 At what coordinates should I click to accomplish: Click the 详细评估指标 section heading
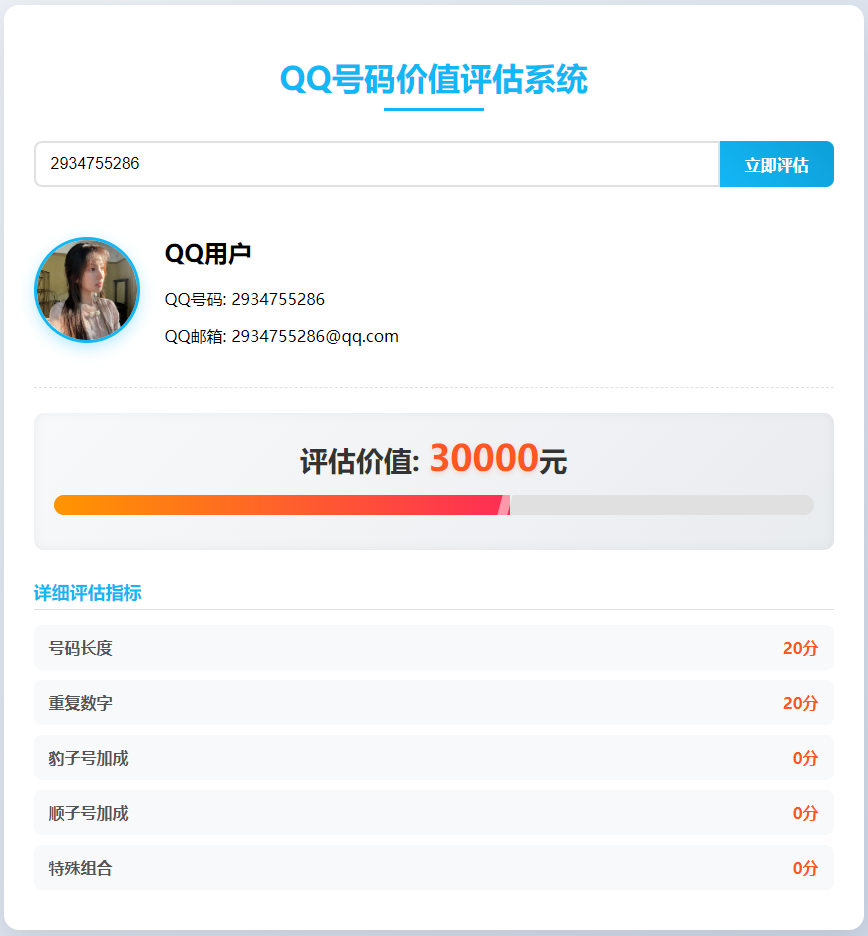pos(88,593)
